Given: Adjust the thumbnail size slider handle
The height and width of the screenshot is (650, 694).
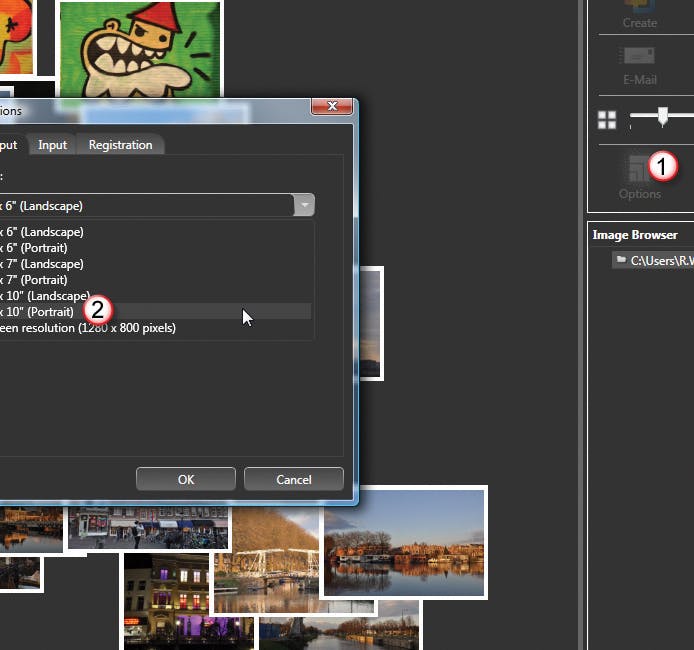Looking at the screenshot, I should pyautogui.click(x=663, y=116).
